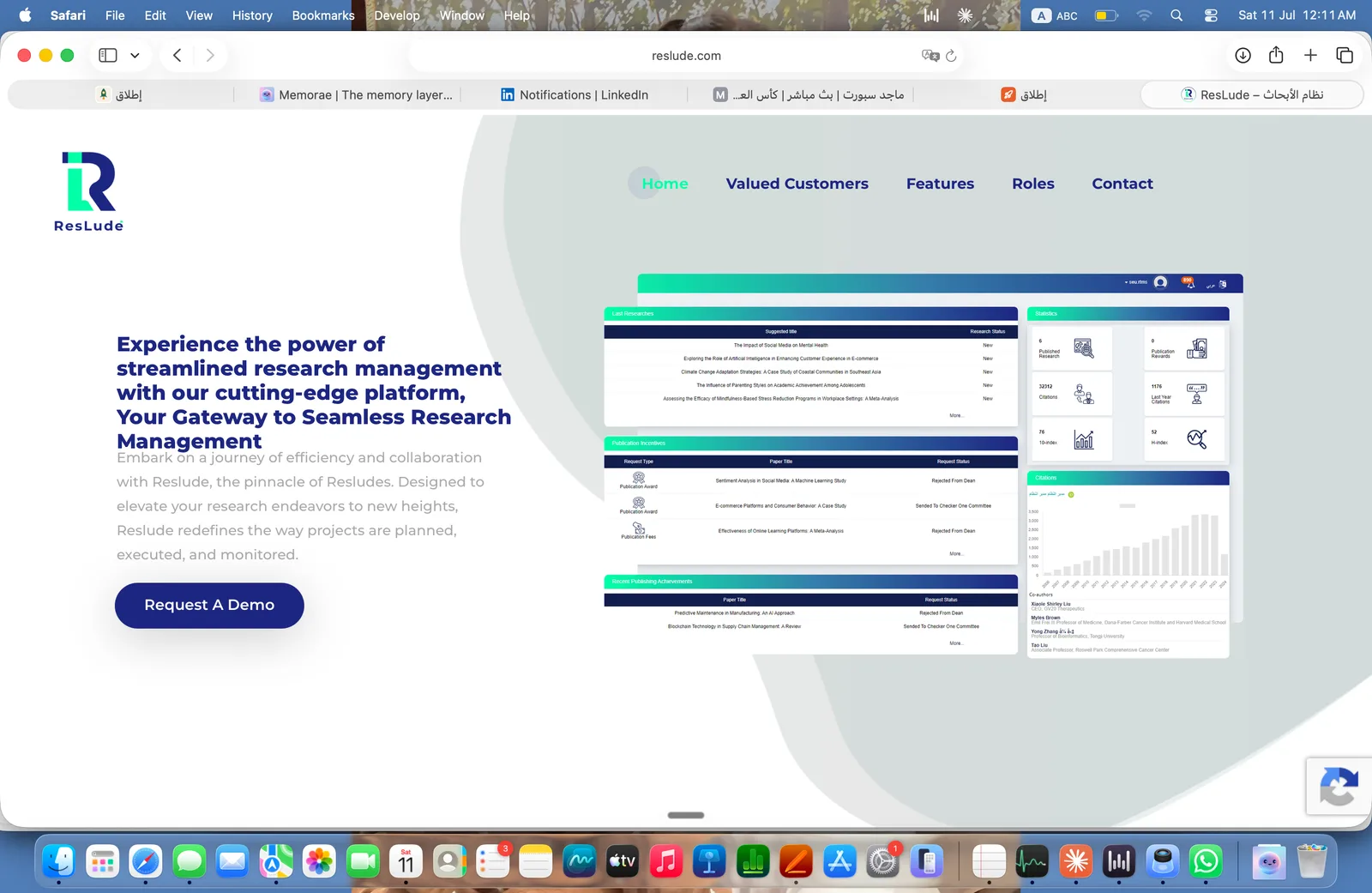This screenshot has height=893, width=1372.
Task: Switch to the Notifications | LinkedIn tab
Action: (575, 95)
